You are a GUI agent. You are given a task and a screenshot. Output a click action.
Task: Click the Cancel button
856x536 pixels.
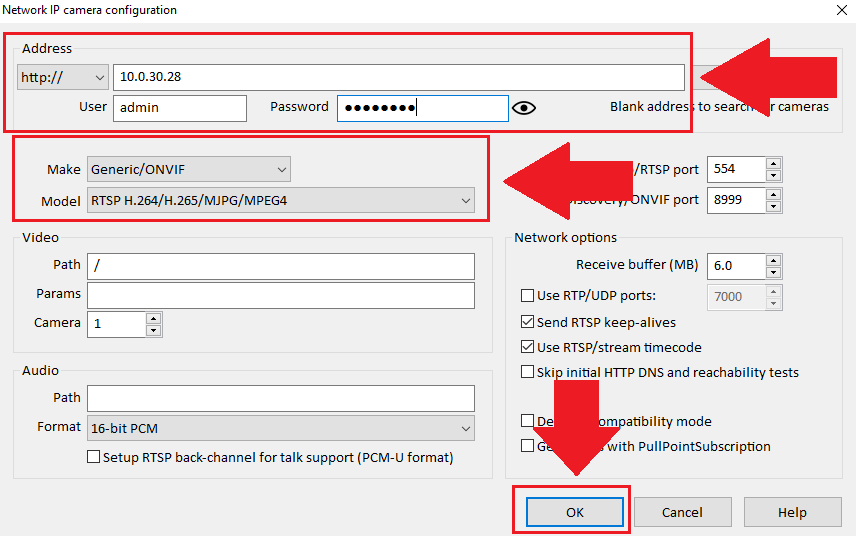[x=682, y=512]
